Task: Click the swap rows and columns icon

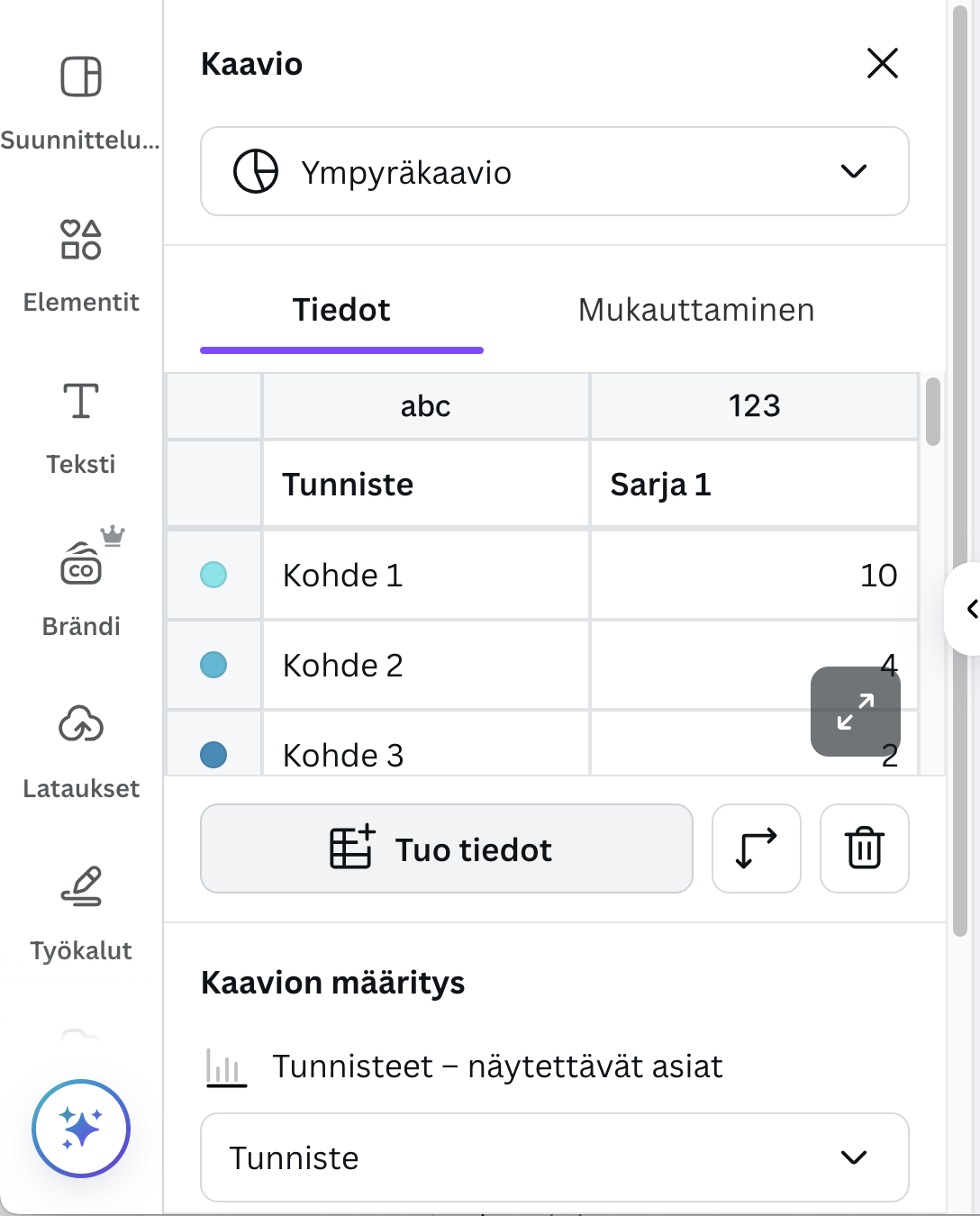Action: click(757, 848)
